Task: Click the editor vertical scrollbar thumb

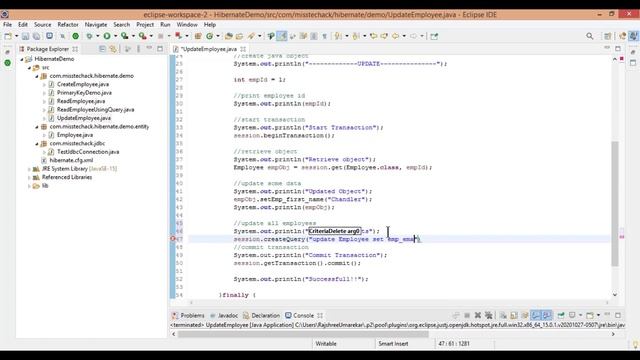Action: (x=615, y=204)
